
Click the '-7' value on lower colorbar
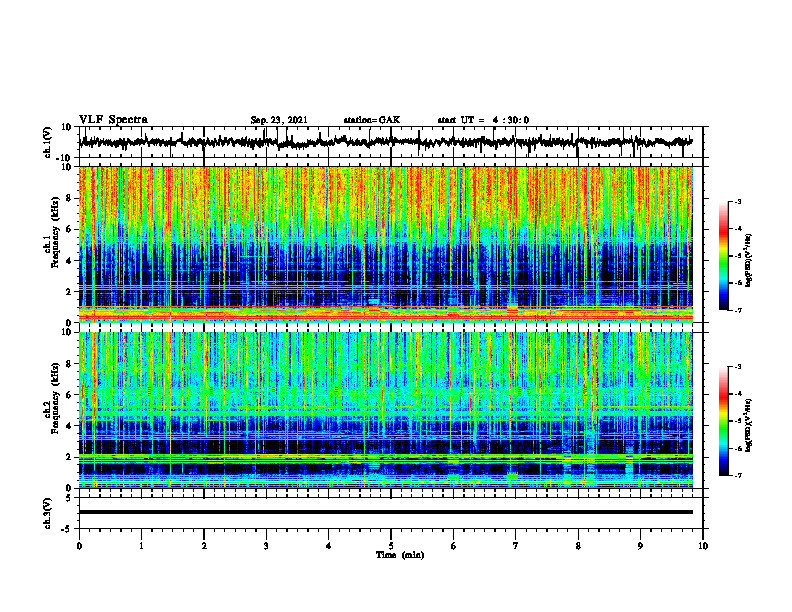[x=738, y=475]
